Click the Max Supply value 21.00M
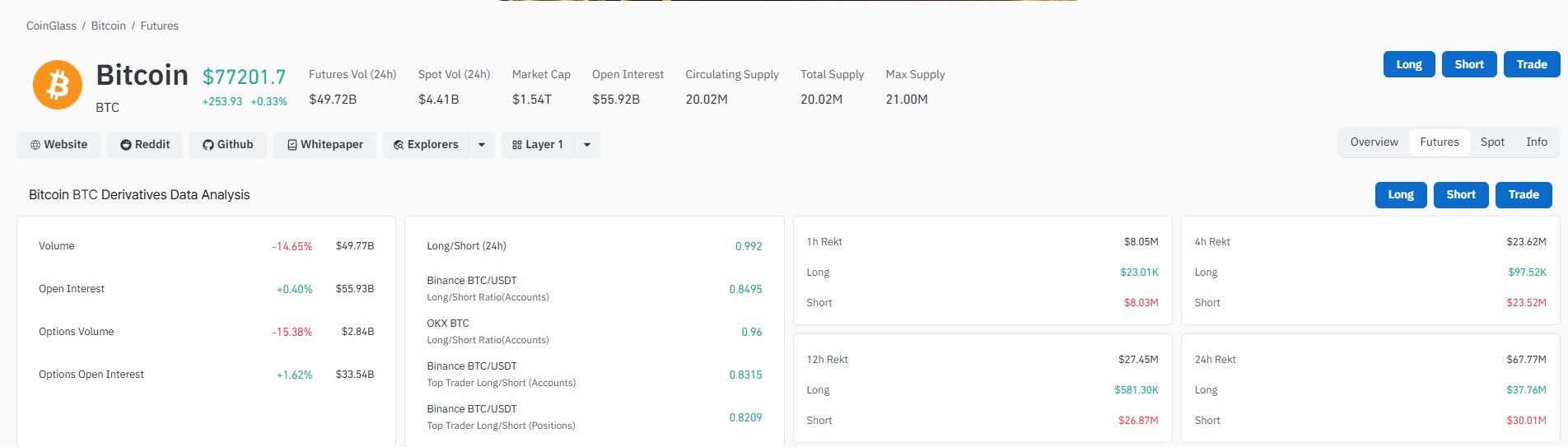 907,100
